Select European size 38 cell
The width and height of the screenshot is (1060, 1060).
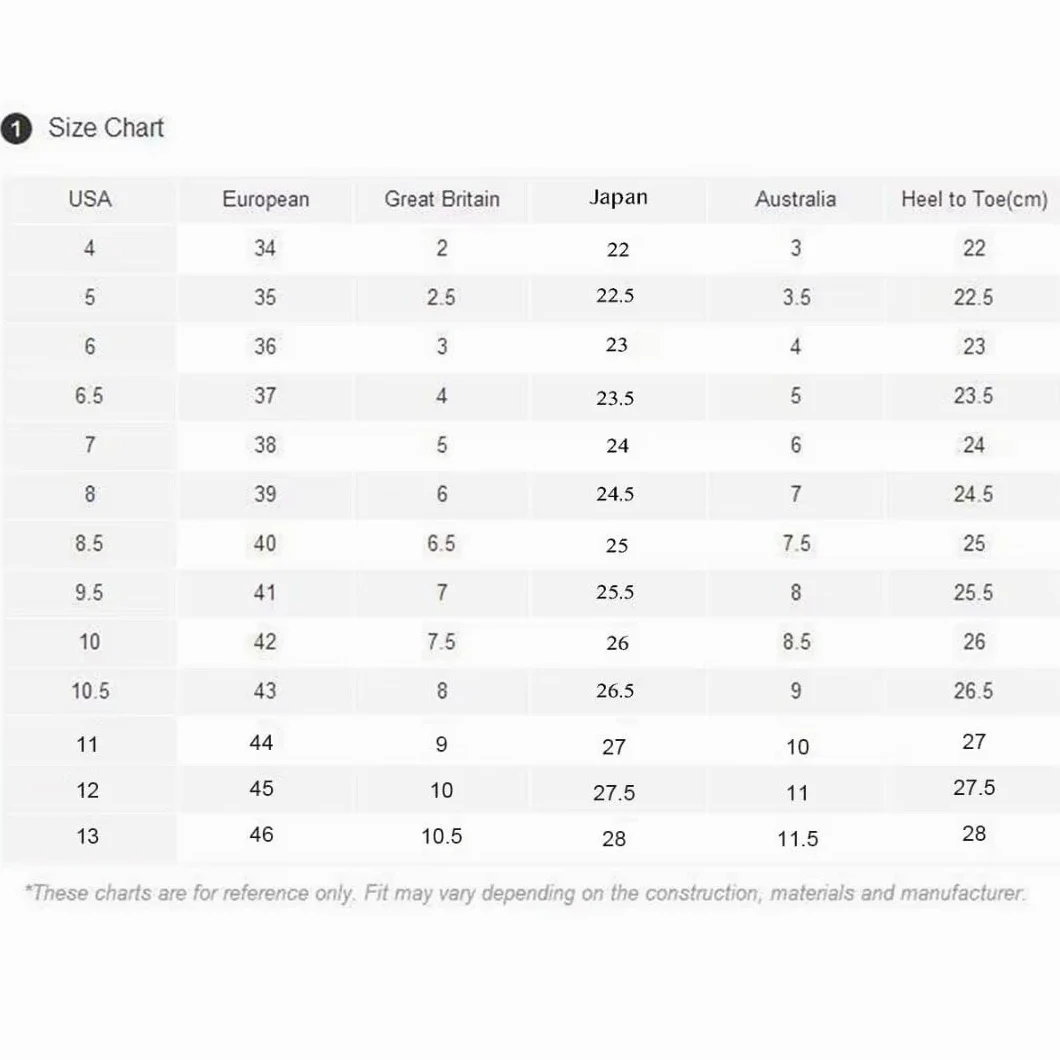click(265, 445)
